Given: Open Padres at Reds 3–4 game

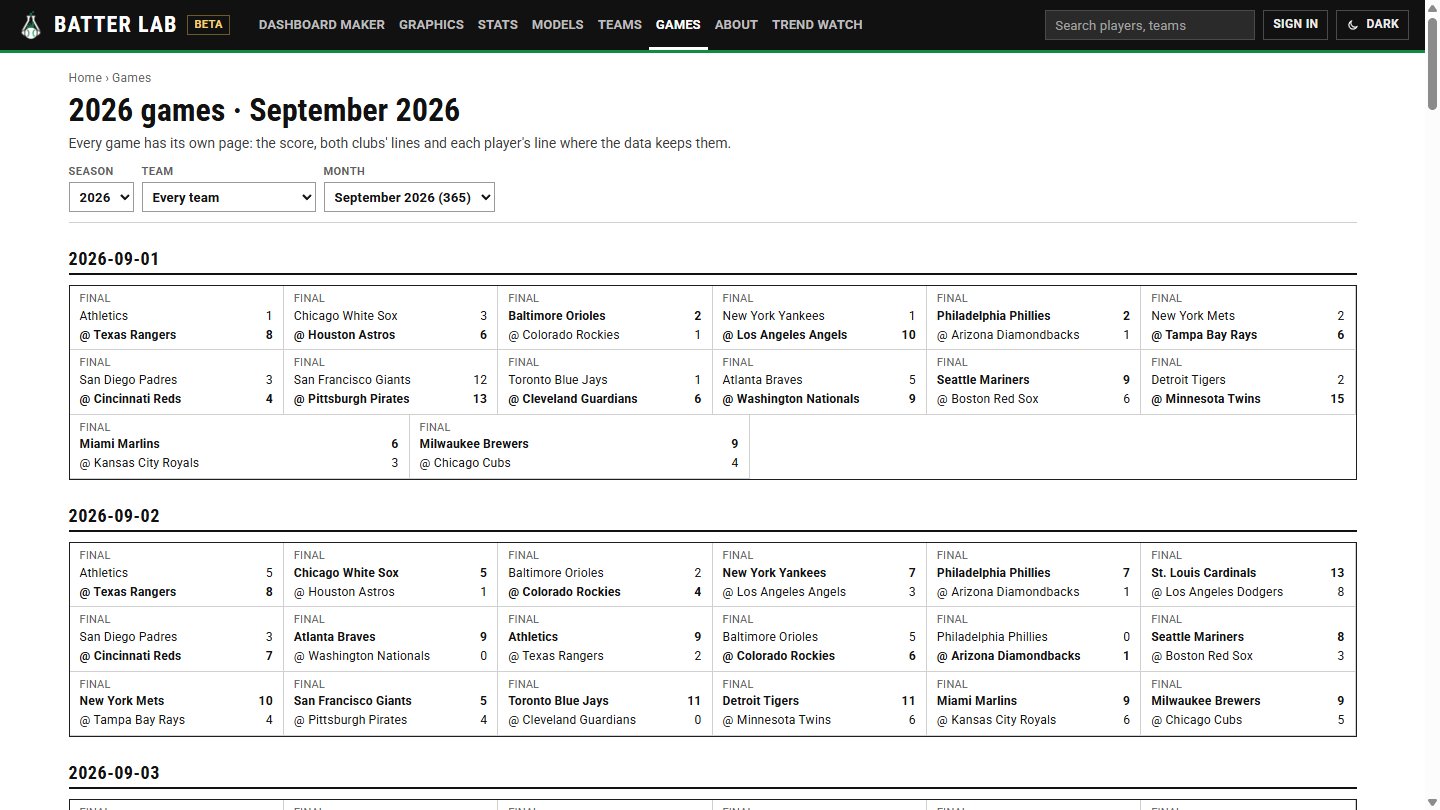Looking at the screenshot, I should click(177, 381).
